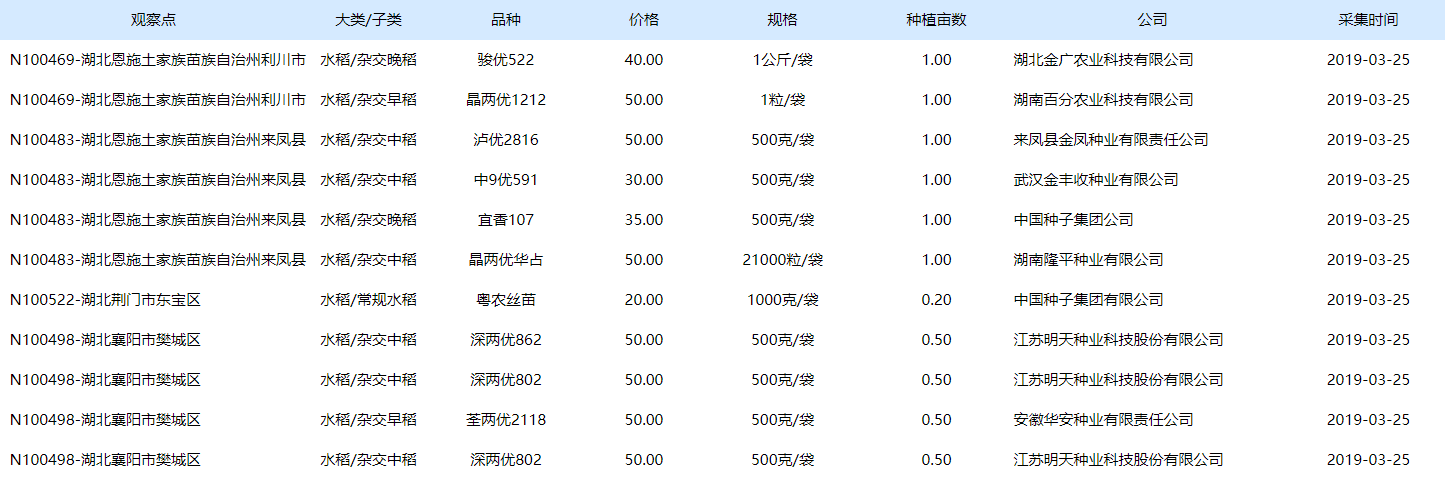The image size is (1446, 484).
Task: Click the 采集时间 column header
Action: click(1368, 20)
